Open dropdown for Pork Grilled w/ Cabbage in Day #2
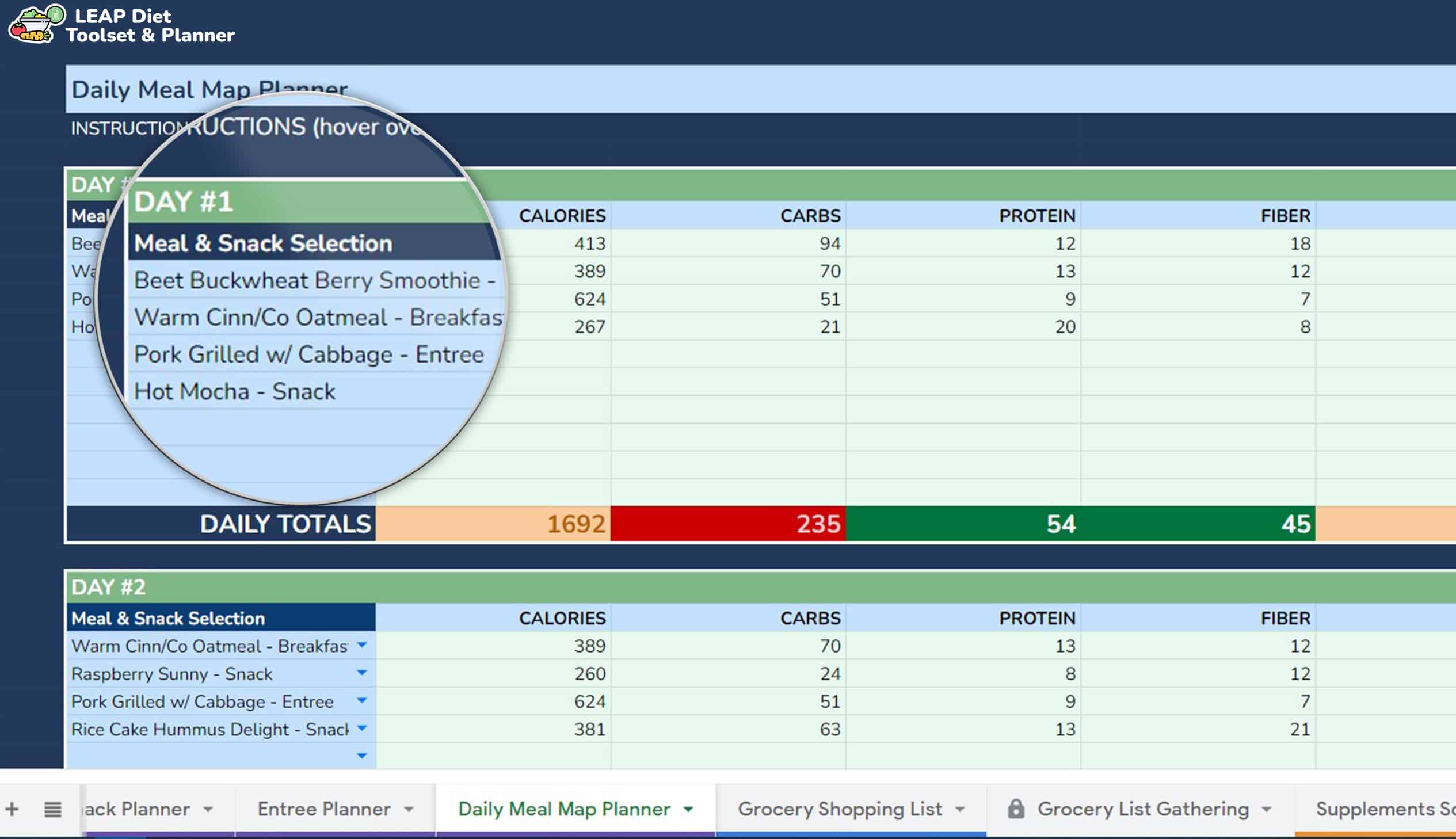Screen dimensions: 1456x839 tap(362, 700)
